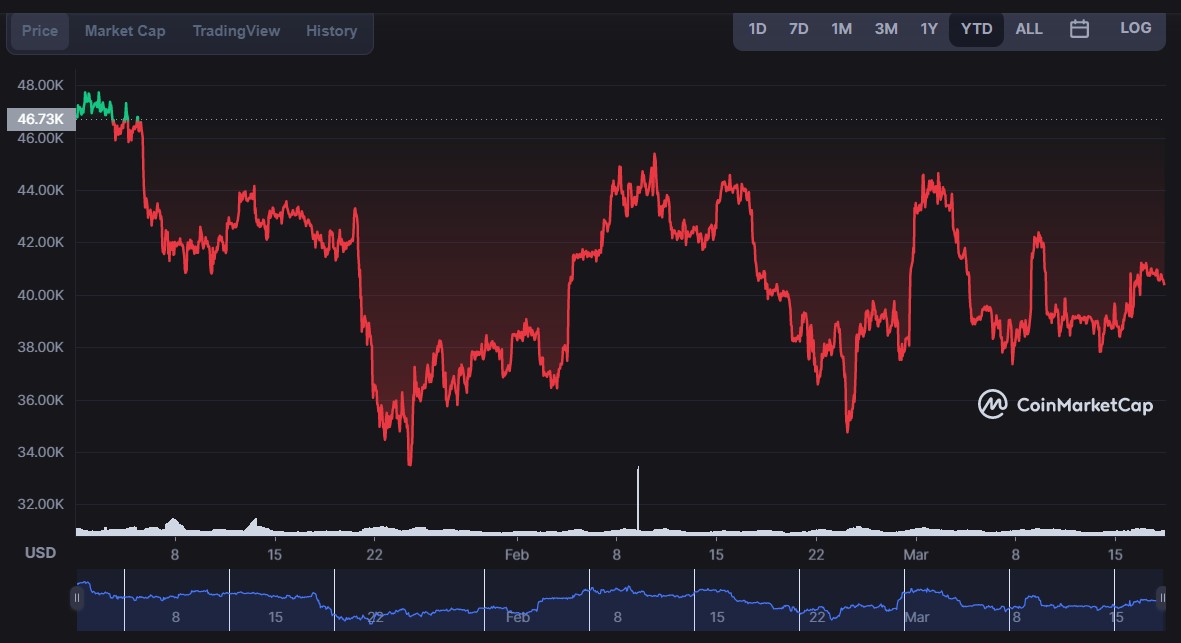Viewport: 1181px width, 643px height.
Task: Switch to the Market Cap tab
Action: (125, 31)
